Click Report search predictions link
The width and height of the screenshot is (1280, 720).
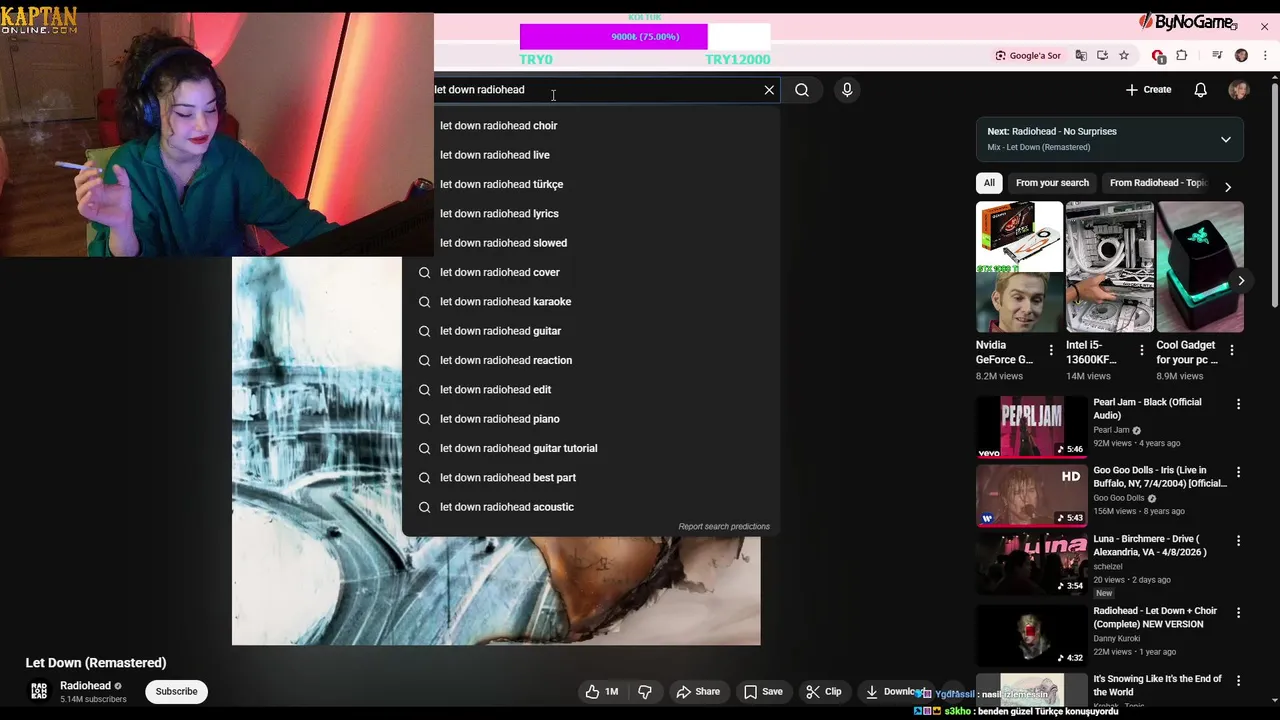[x=724, y=527]
